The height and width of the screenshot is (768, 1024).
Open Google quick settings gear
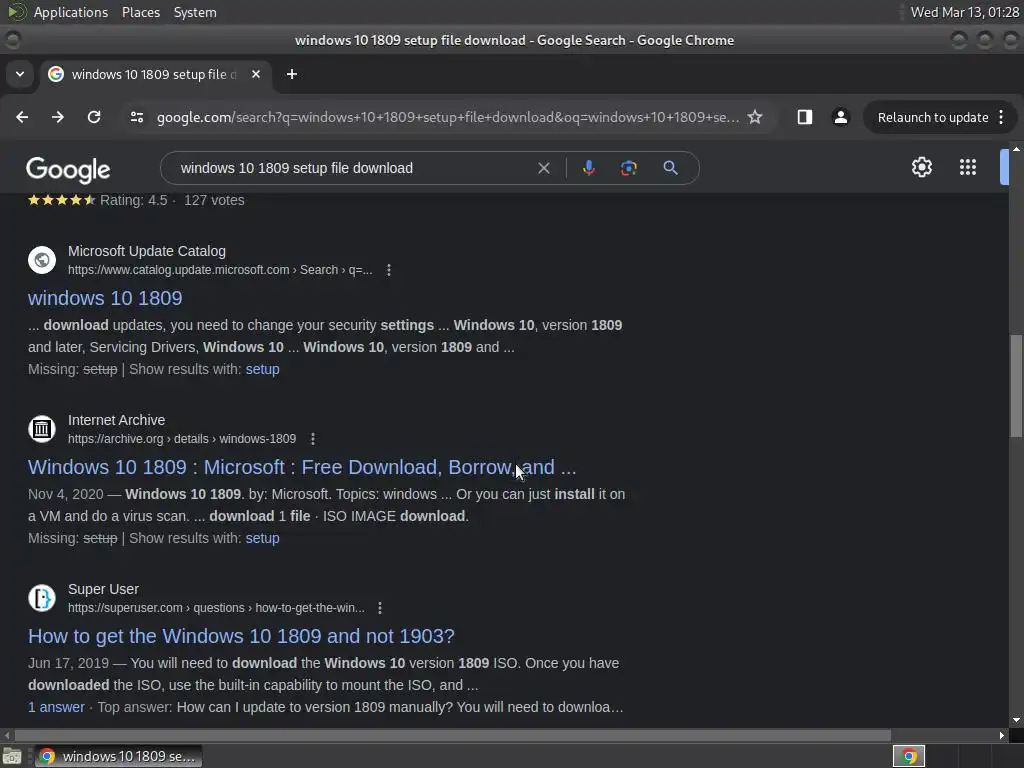click(921, 167)
